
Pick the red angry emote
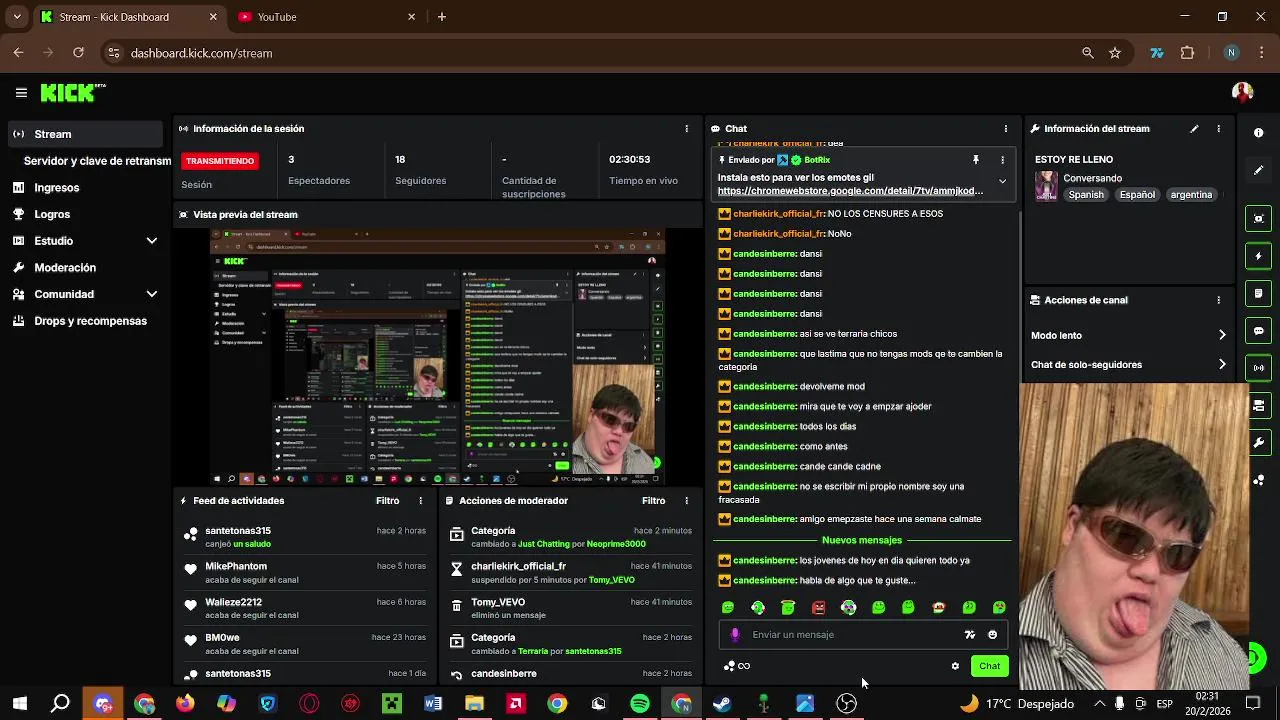coord(818,607)
